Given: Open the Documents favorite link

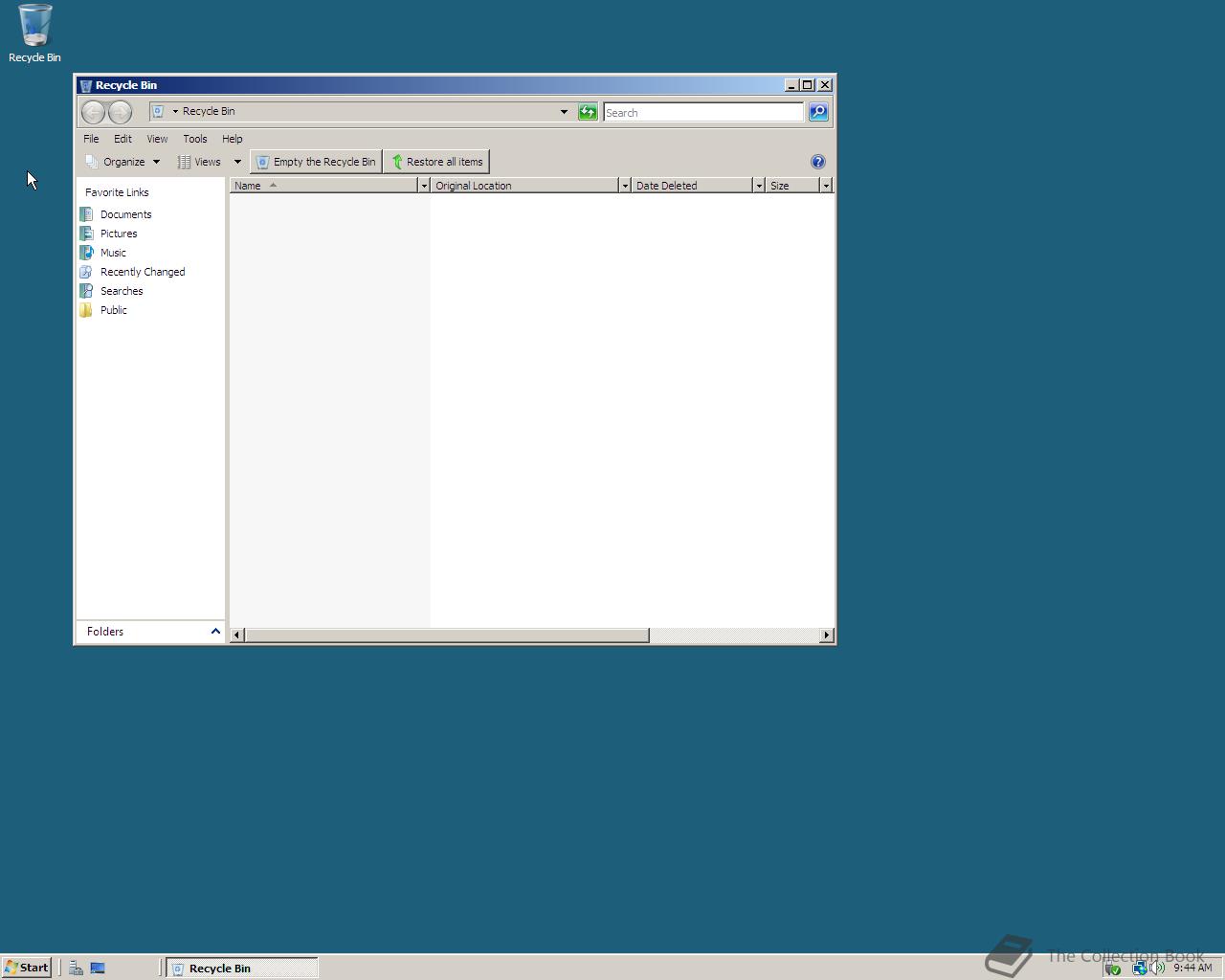Looking at the screenshot, I should (125, 214).
